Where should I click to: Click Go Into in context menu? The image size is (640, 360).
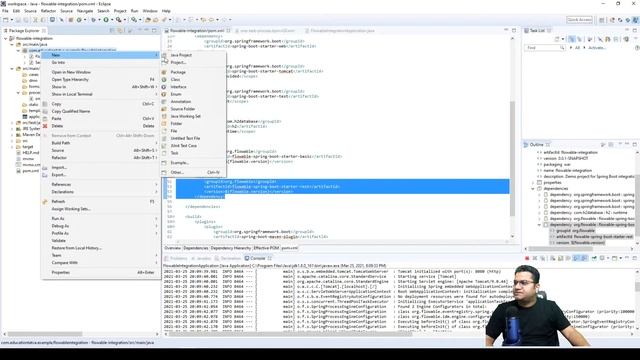(x=58, y=62)
